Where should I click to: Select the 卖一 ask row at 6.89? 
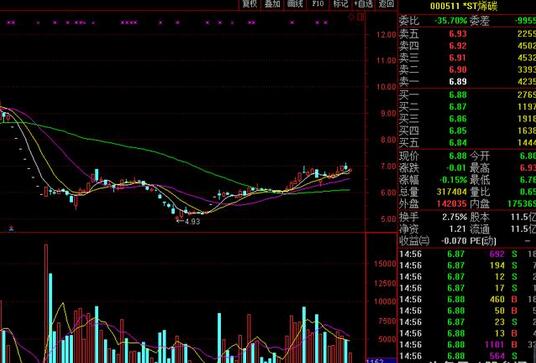(x=467, y=81)
